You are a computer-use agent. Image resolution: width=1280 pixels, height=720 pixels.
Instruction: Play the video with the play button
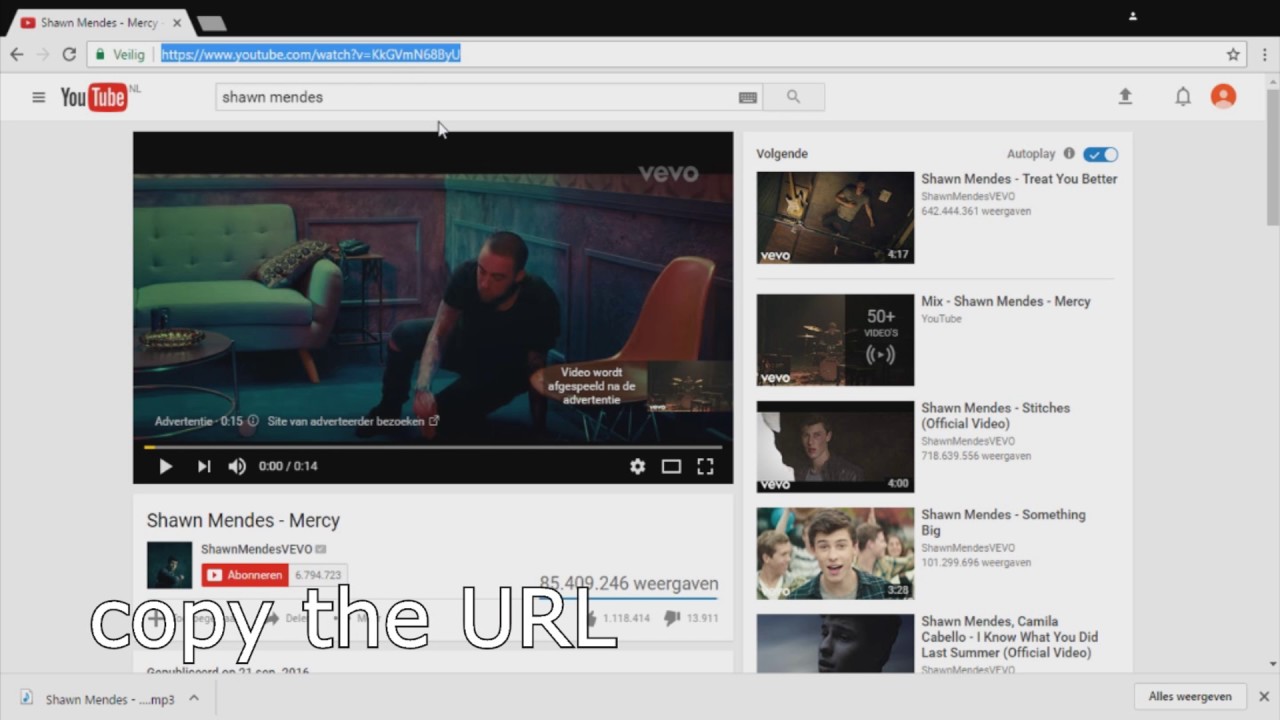click(x=166, y=466)
